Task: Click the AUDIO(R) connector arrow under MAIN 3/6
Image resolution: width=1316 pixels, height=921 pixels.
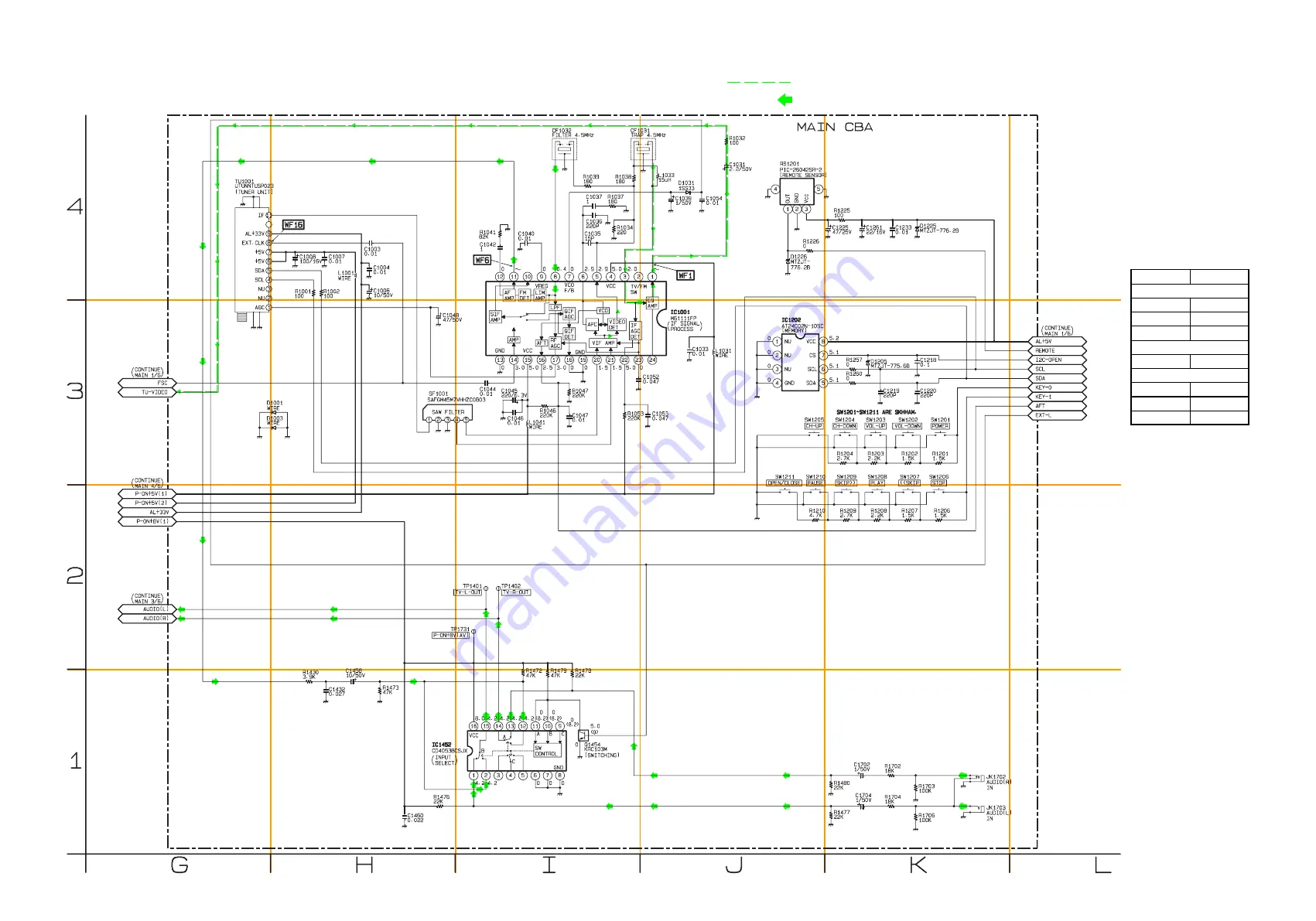Action: pos(148,619)
